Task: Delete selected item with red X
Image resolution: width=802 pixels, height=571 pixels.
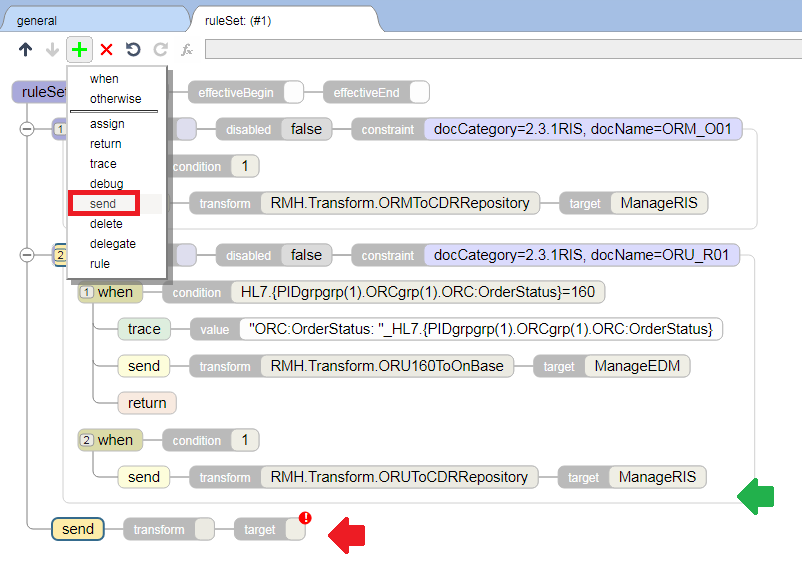Action: 106,50
